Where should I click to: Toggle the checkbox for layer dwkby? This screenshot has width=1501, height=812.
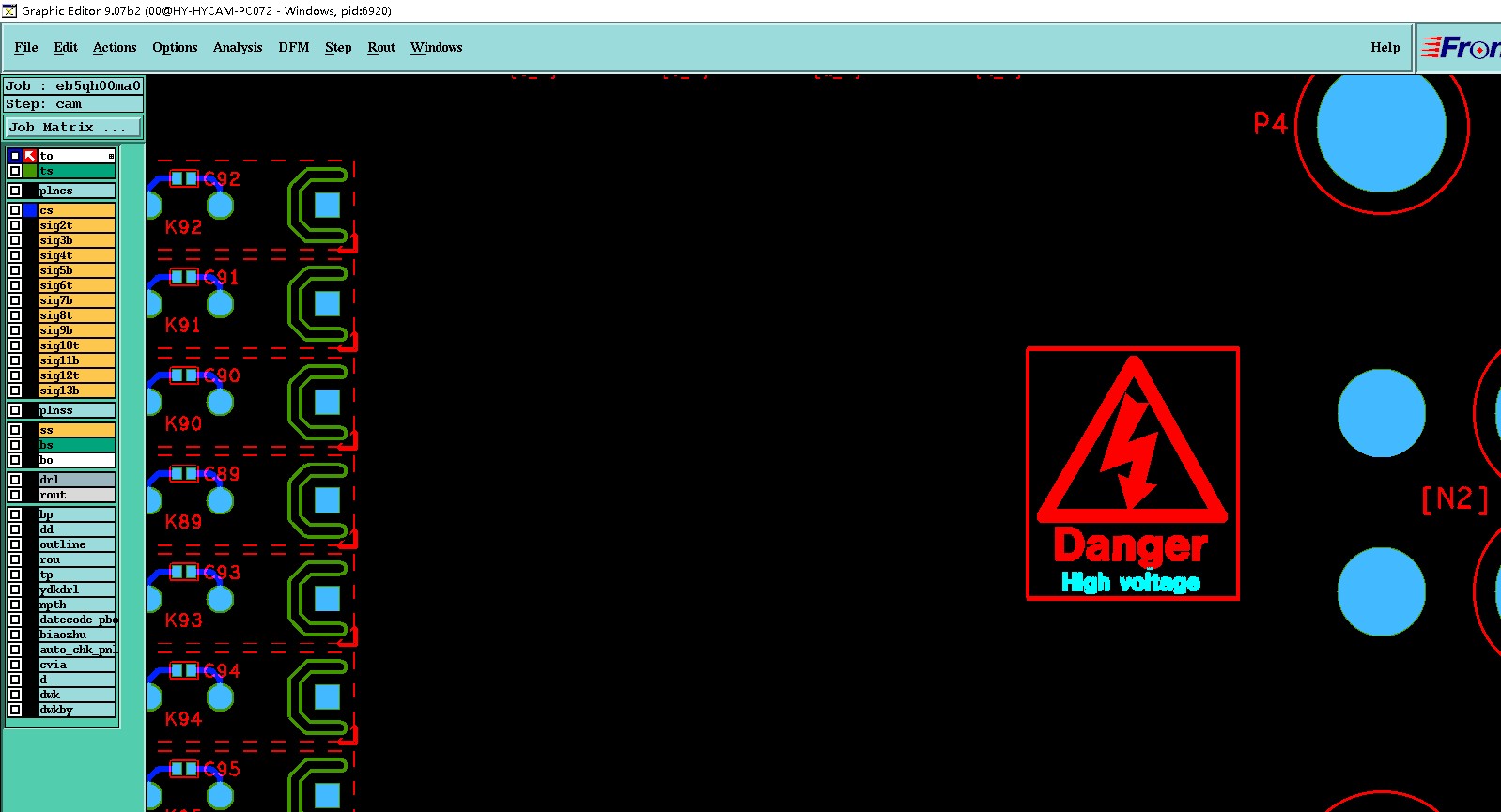[15, 710]
